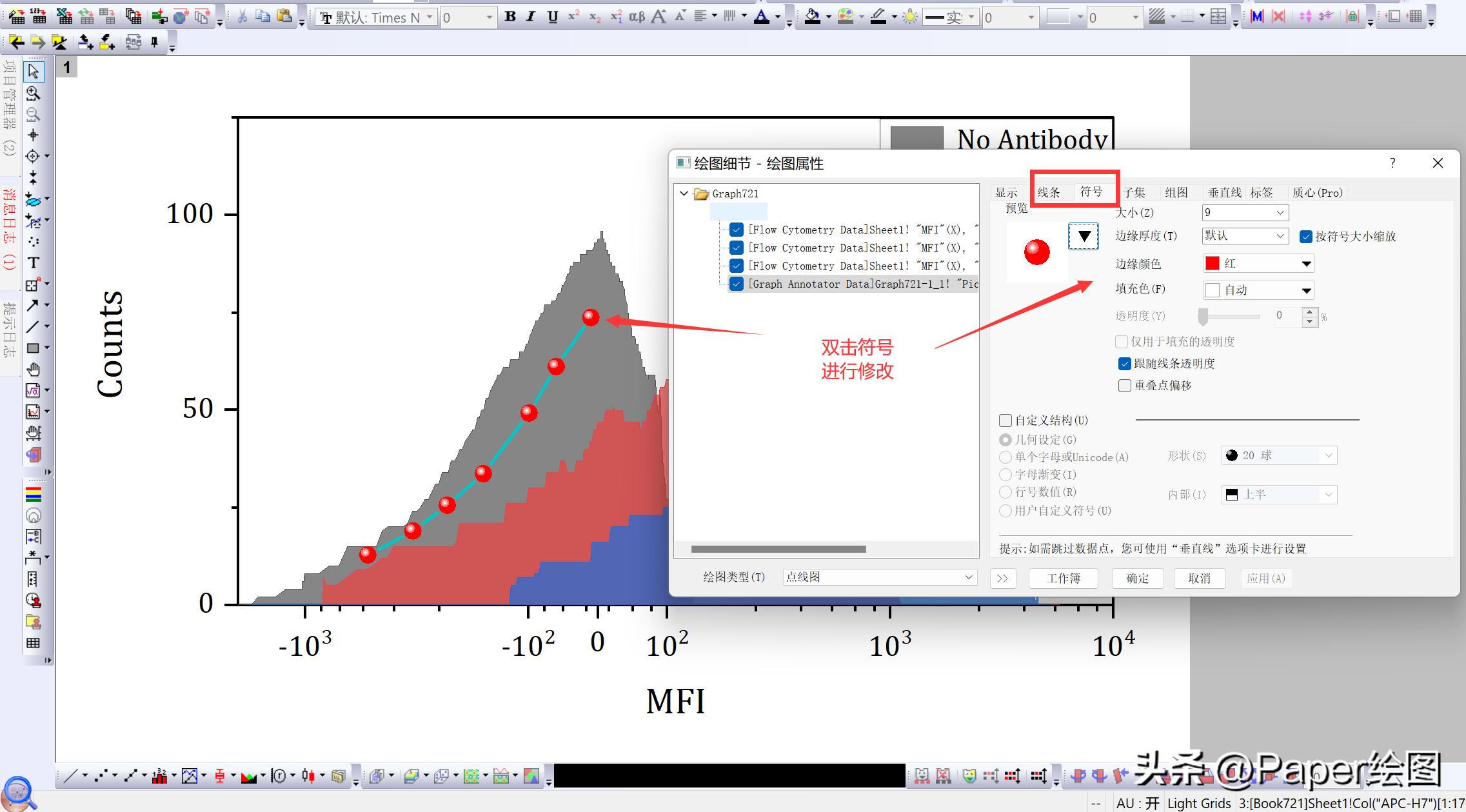Insert Greek symbols (αβ)
The height and width of the screenshot is (812, 1466).
pos(637,17)
